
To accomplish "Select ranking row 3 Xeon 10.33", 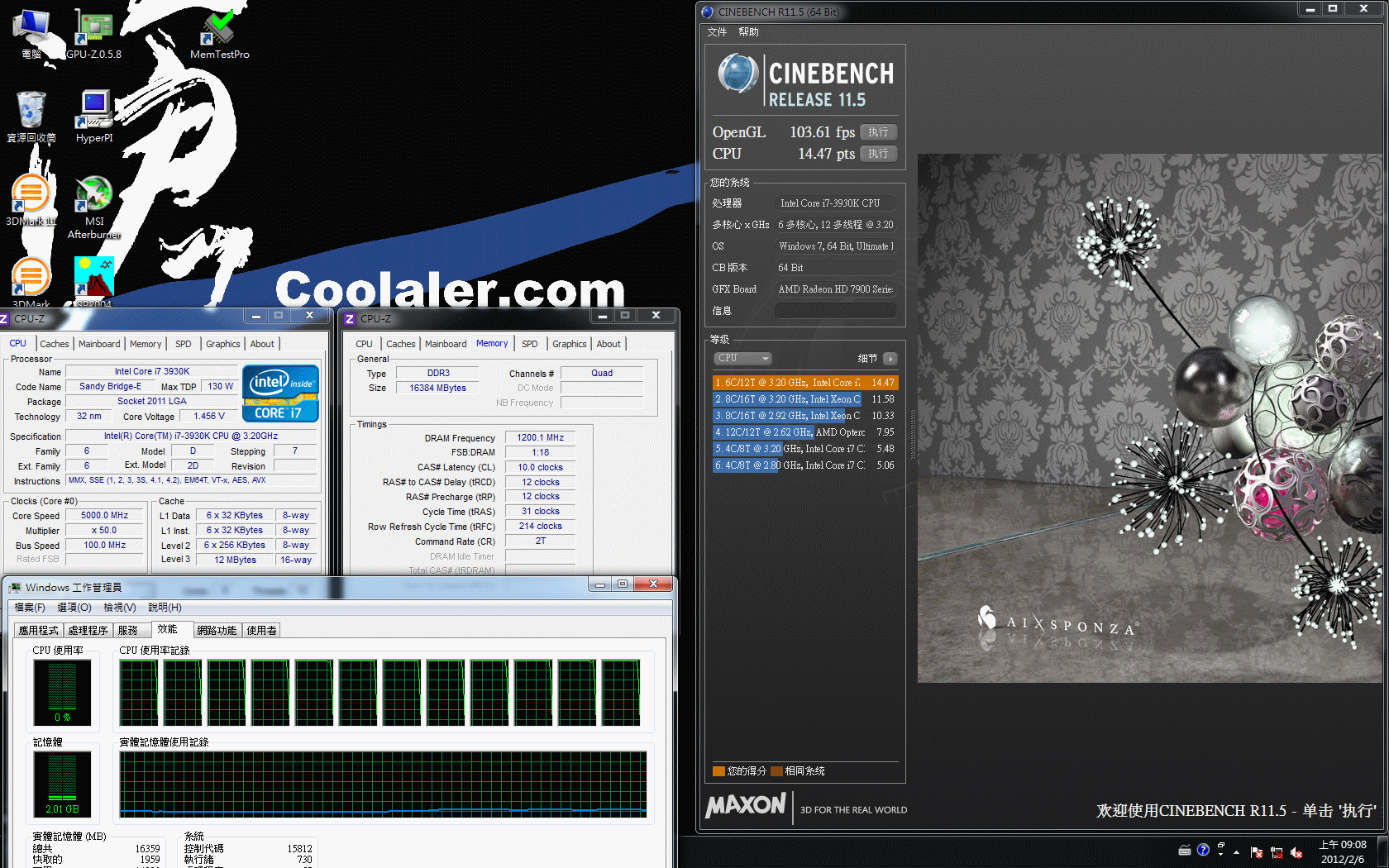I will pos(805,416).
